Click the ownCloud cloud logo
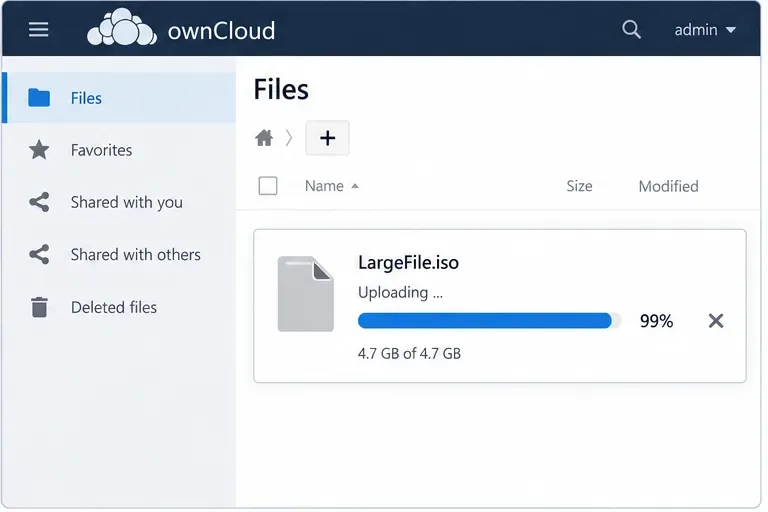The height and width of the screenshot is (512, 768). [122, 27]
